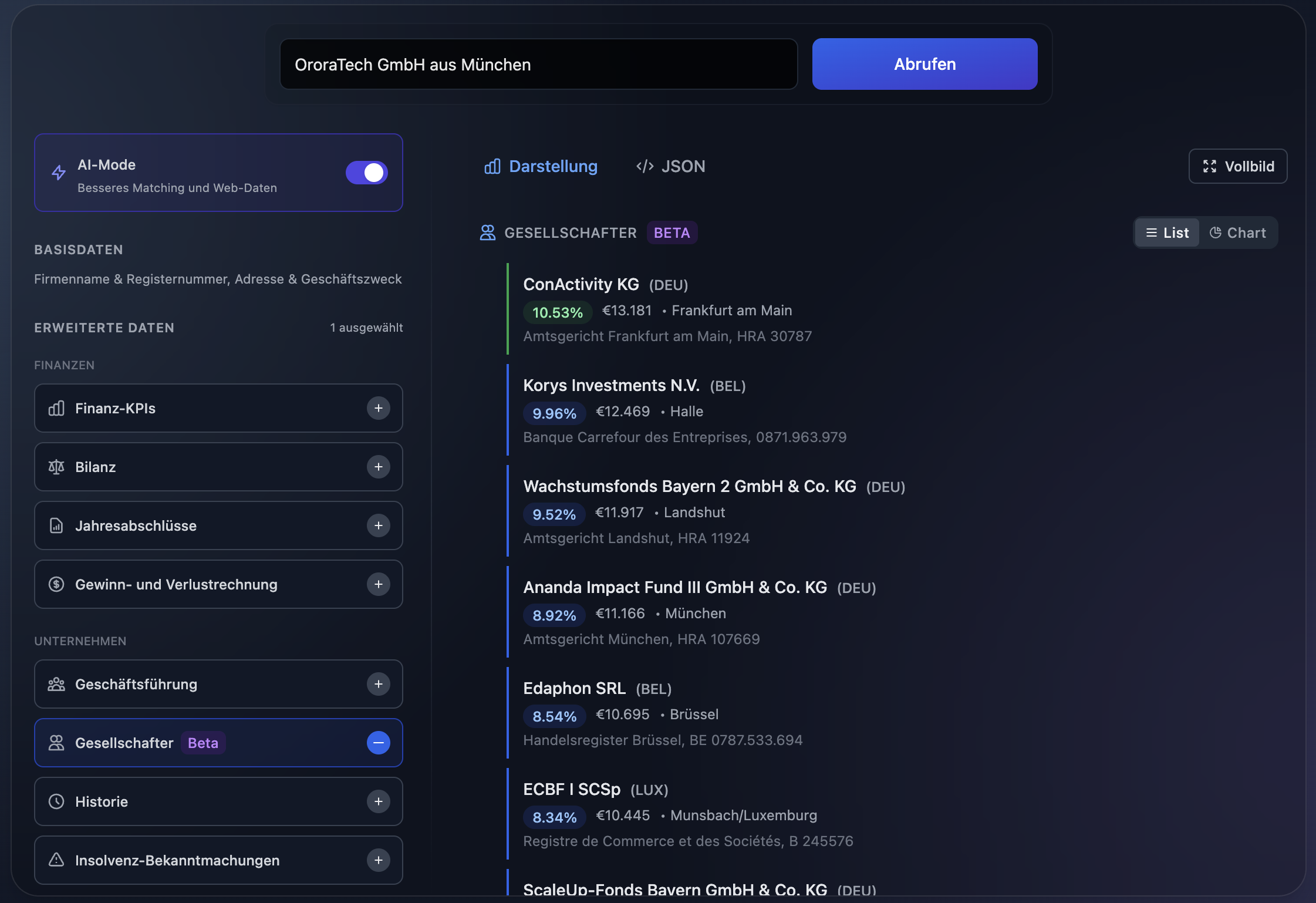
Task: Click Banque Carrefour des Entreprises register text
Action: 684,437
